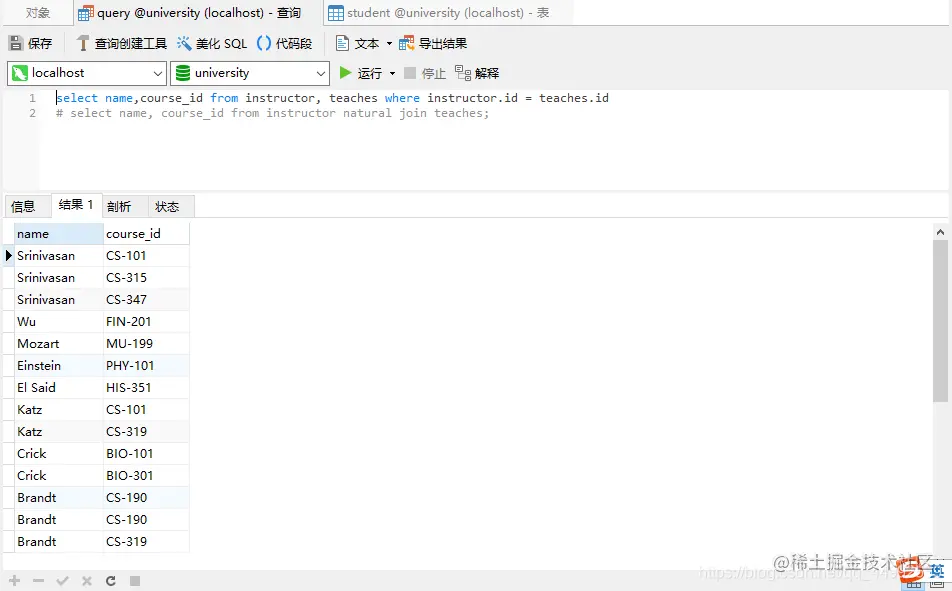The image size is (952, 591).
Task: Click the course_id column header
Action: click(146, 234)
